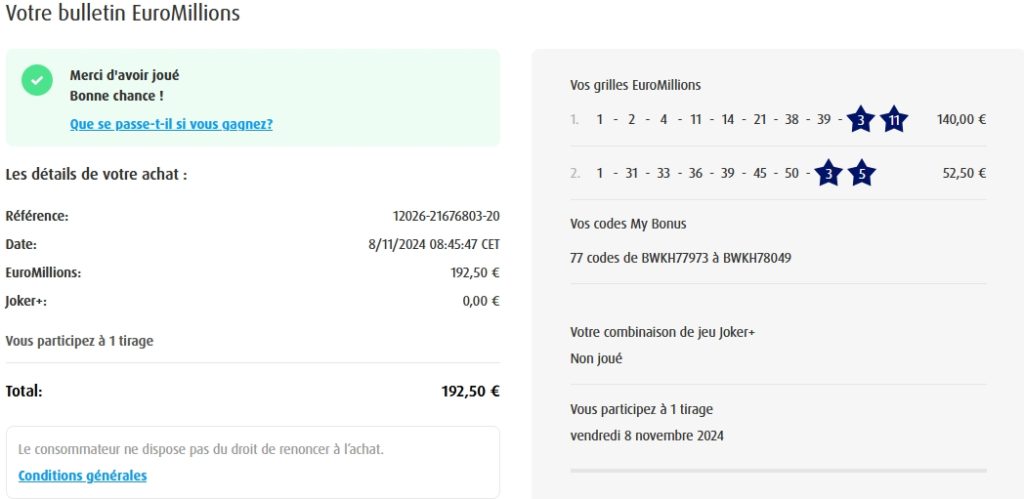Click the "Non joué" Joker+ status
Screen dimensions: 1024x499
596,358
